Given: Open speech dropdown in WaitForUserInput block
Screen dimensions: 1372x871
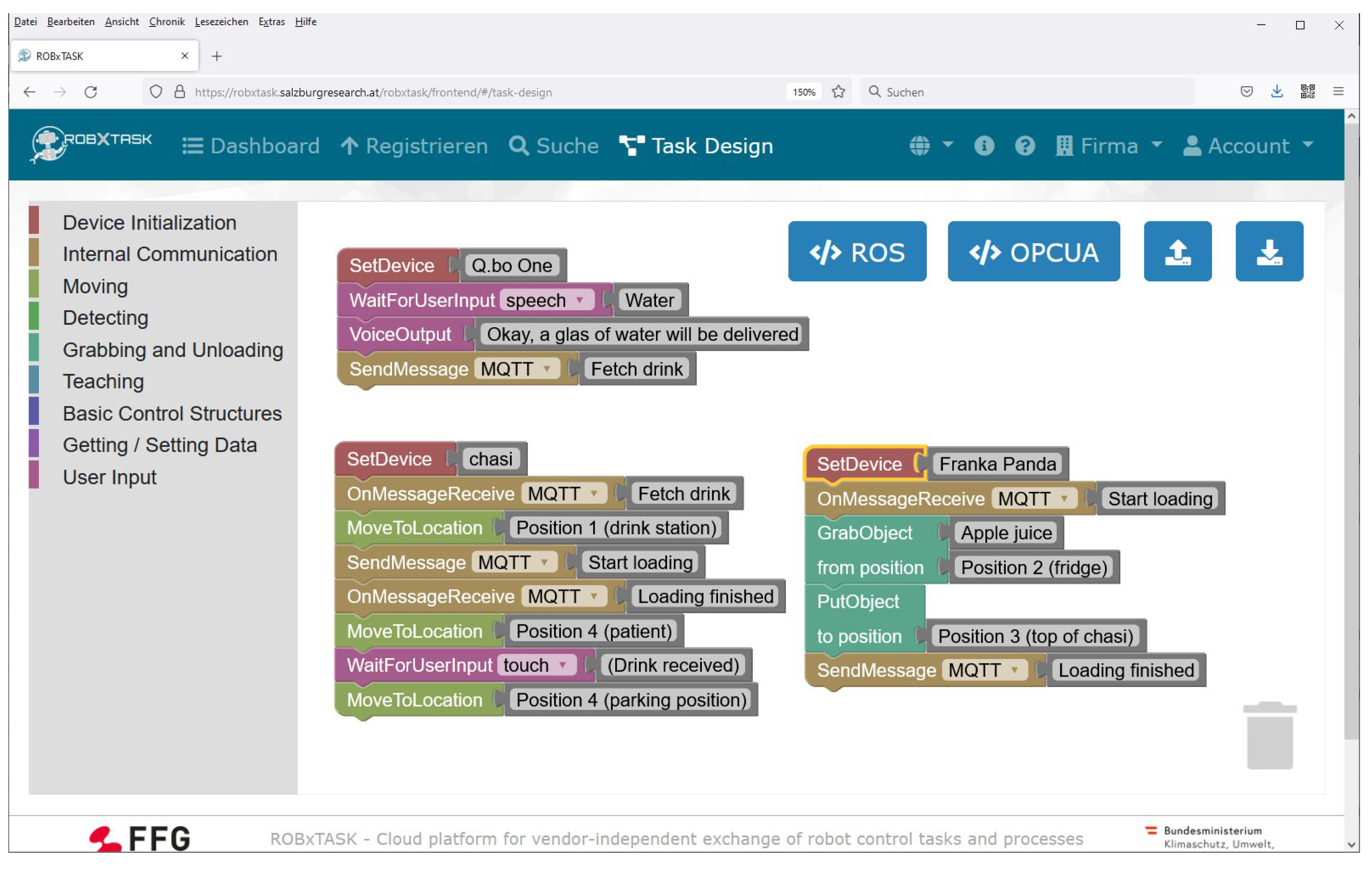Looking at the screenshot, I should tap(545, 300).
